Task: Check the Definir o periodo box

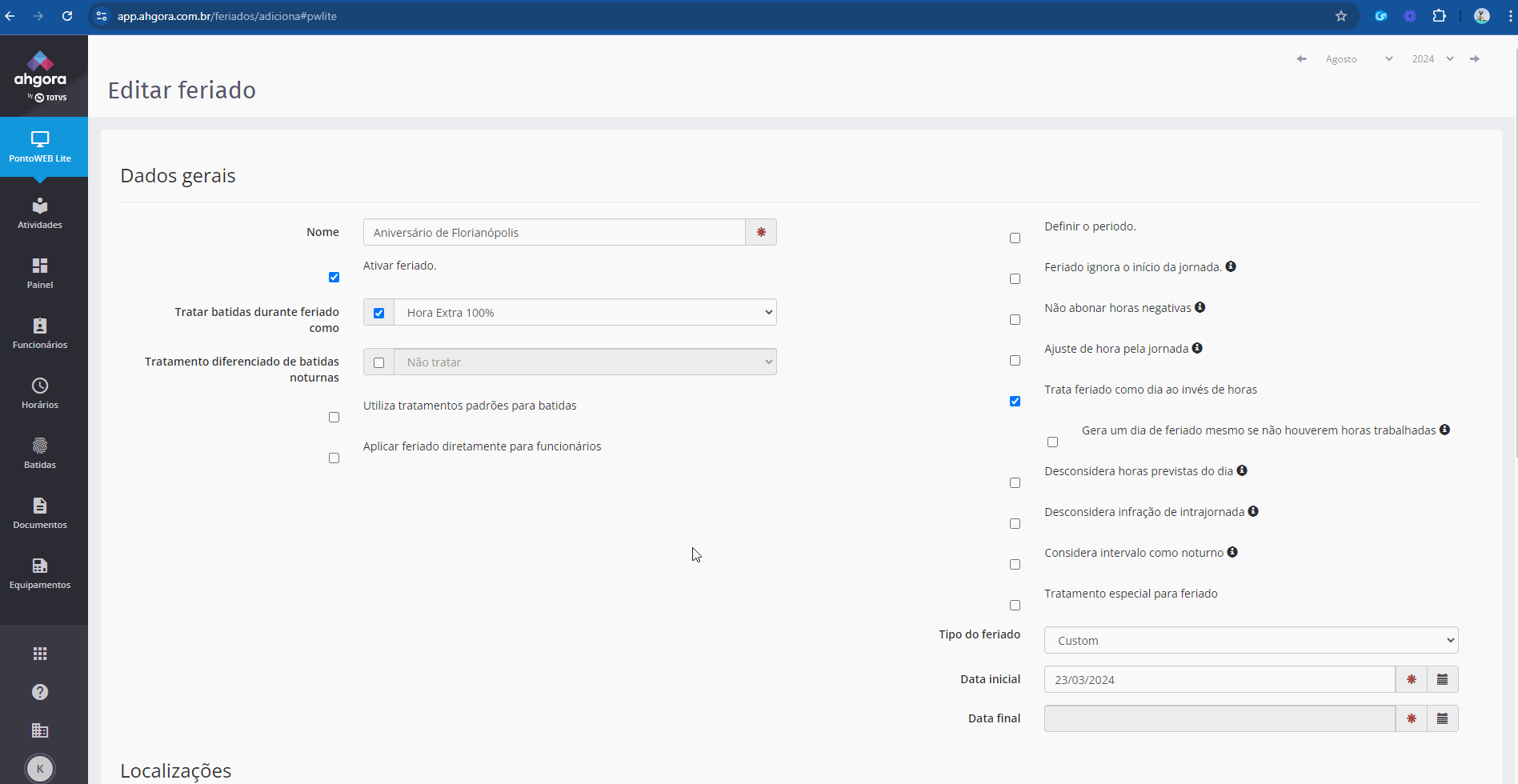Action: click(x=1015, y=238)
